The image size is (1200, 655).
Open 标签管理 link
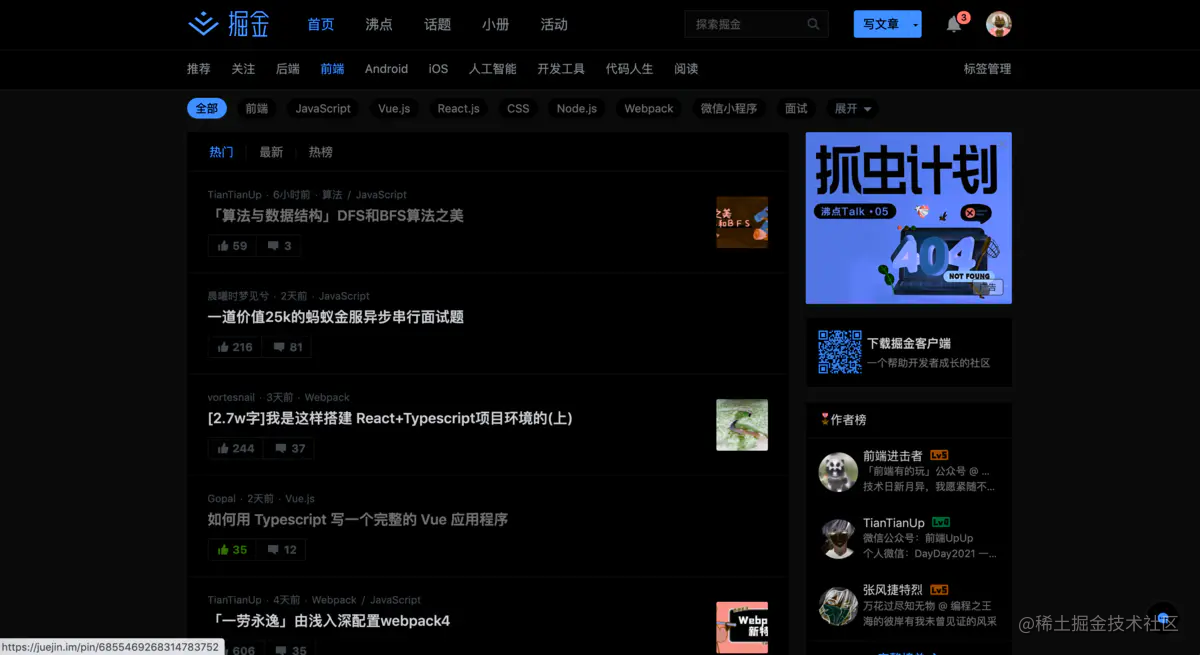pyautogui.click(x=987, y=69)
